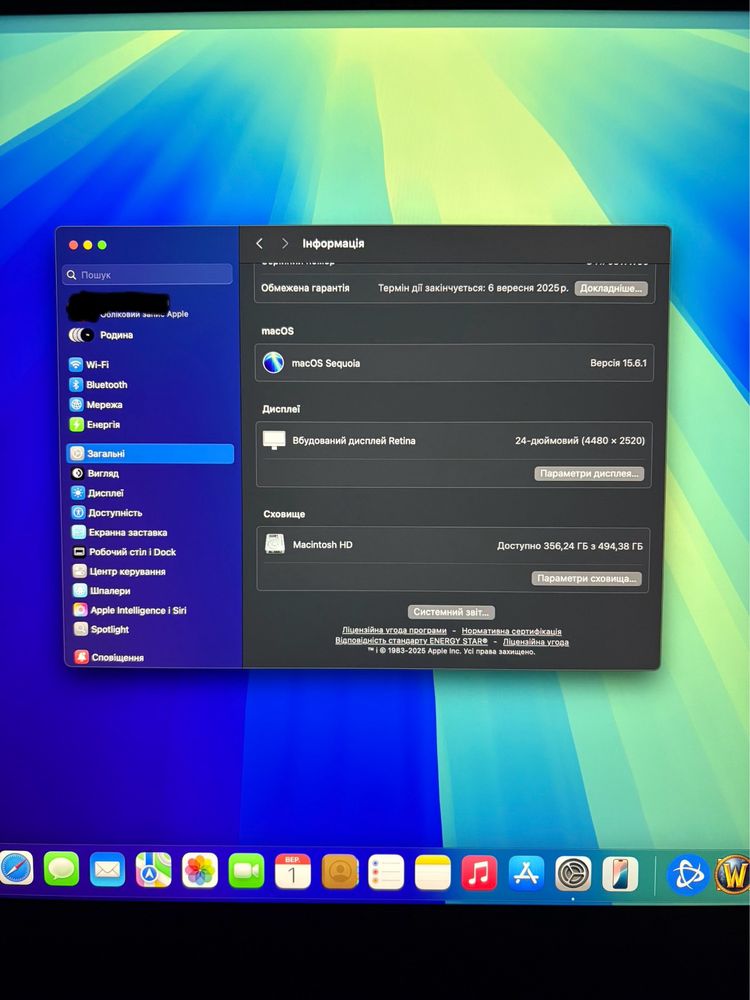This screenshot has height=1000, width=750.
Task: Open FaceTime from the Dock
Action: (x=246, y=871)
